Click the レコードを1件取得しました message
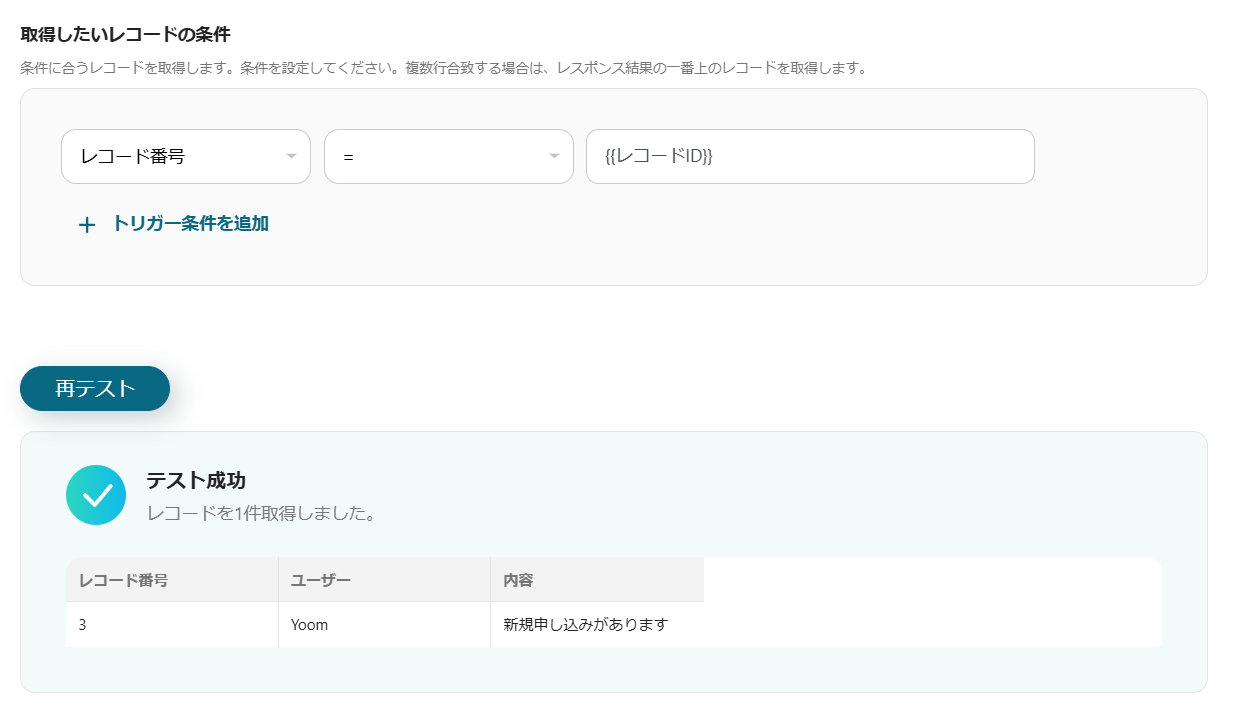Image resolution: width=1243 pixels, height=721 pixels. click(261, 514)
